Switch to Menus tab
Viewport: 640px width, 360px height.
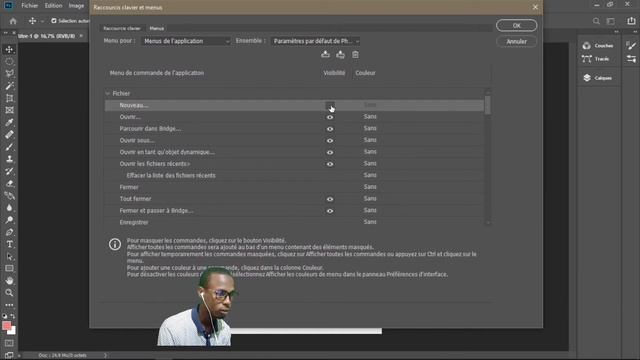pos(156,28)
